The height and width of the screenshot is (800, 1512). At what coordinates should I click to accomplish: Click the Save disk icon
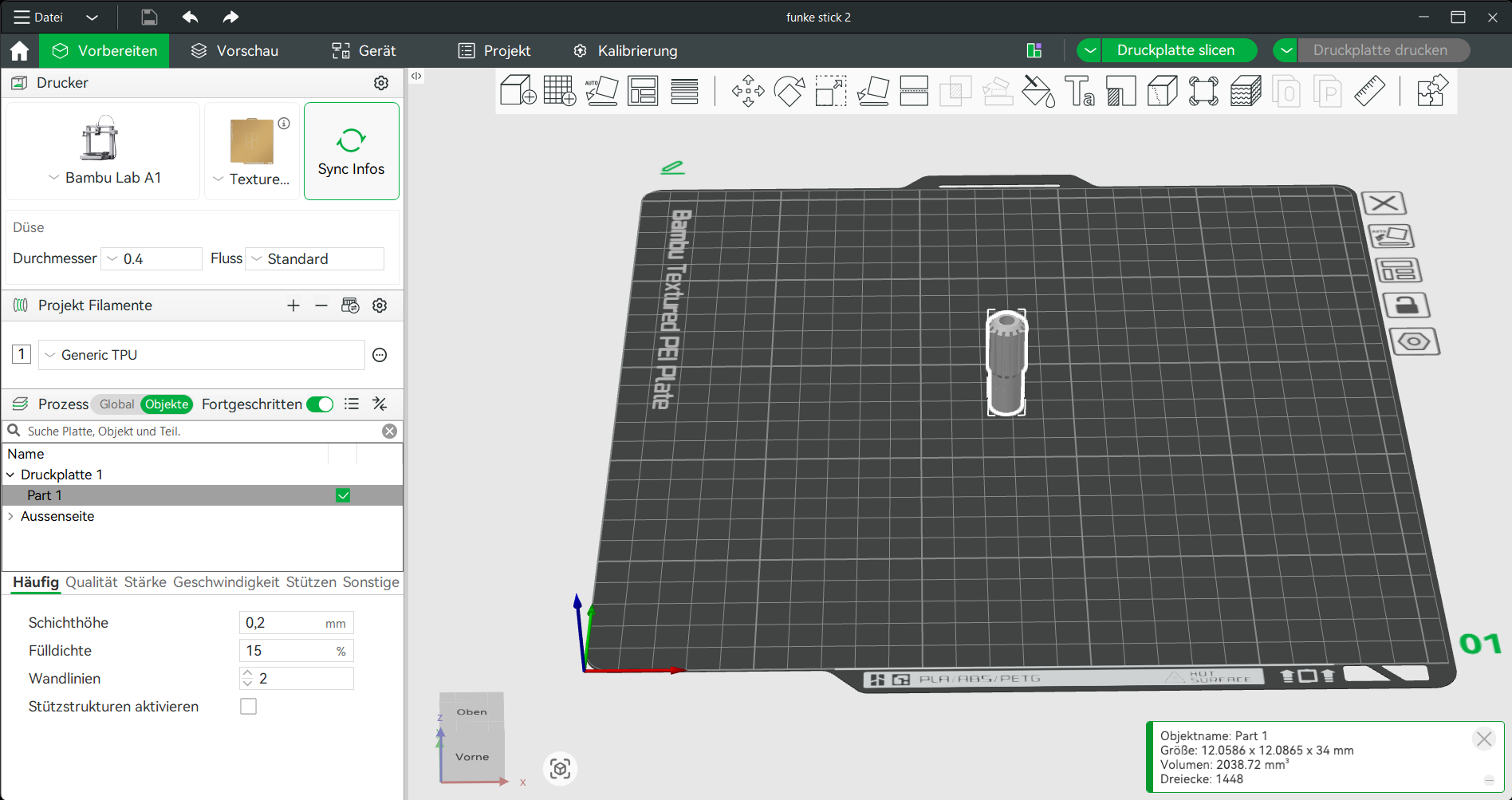tap(149, 17)
